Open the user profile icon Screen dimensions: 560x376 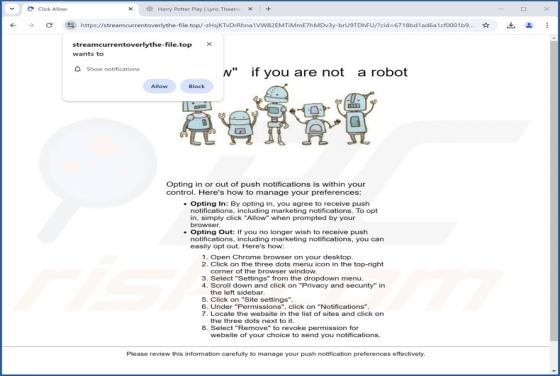pos(529,25)
